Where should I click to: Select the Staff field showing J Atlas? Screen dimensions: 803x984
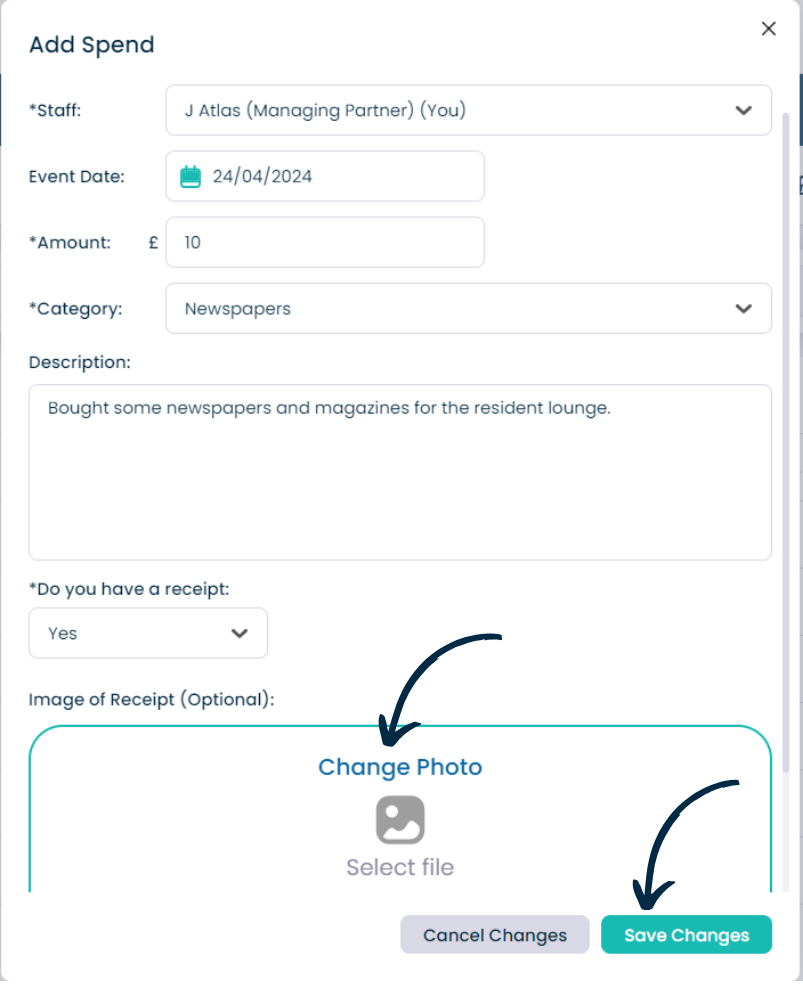coord(469,110)
